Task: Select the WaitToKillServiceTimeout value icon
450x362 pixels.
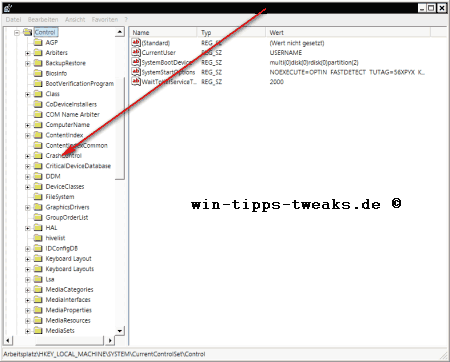Action: [x=136, y=81]
